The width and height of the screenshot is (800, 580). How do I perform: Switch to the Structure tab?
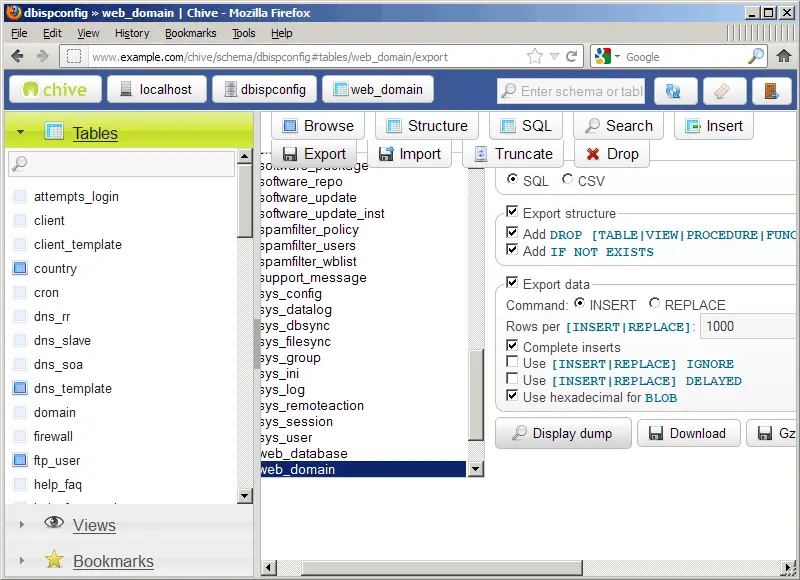(427, 125)
